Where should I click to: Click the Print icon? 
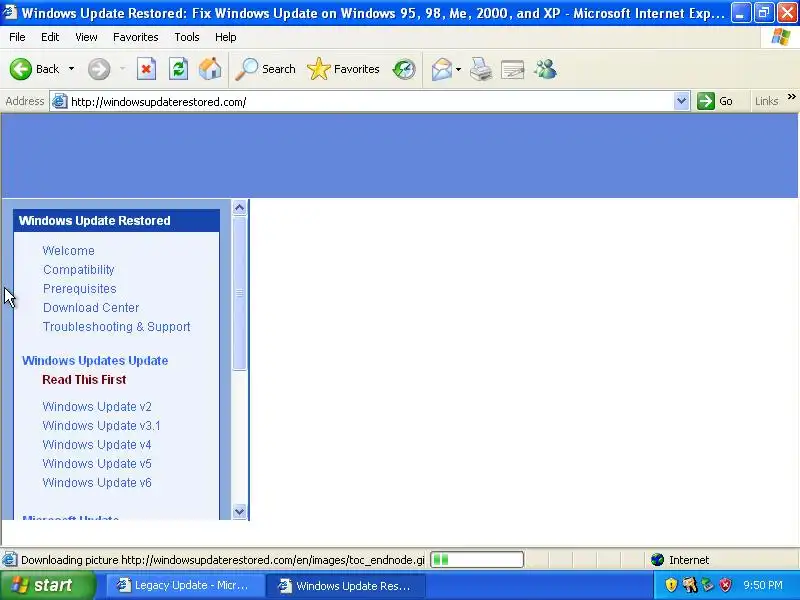(x=481, y=69)
